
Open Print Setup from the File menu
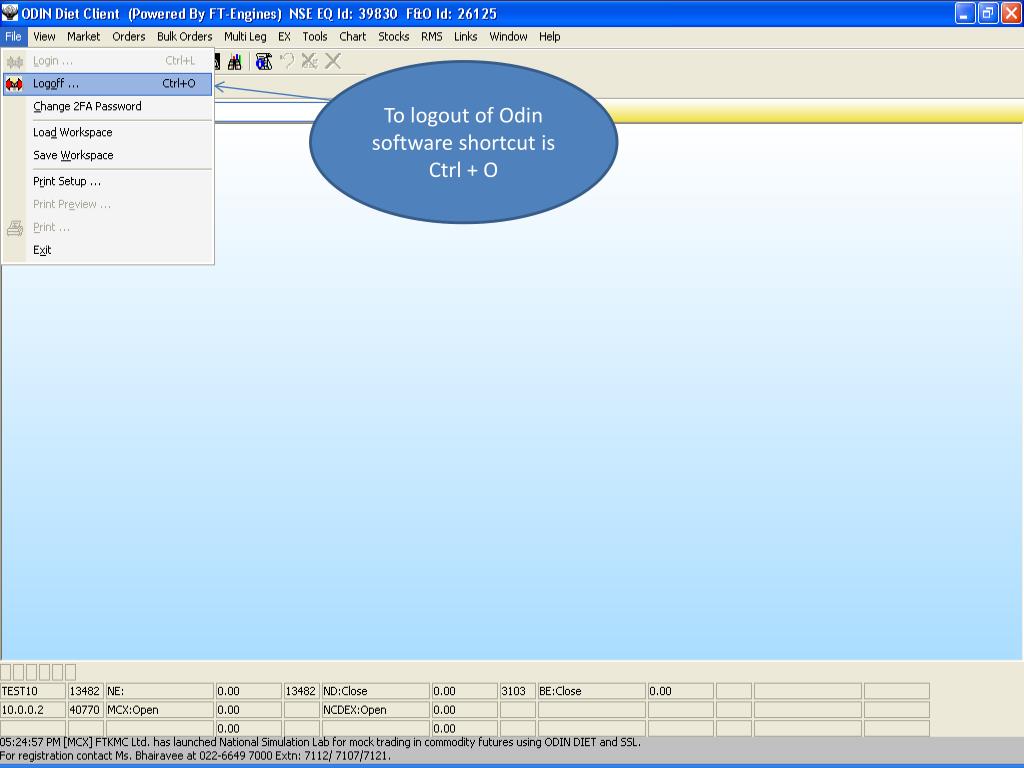click(x=108, y=182)
